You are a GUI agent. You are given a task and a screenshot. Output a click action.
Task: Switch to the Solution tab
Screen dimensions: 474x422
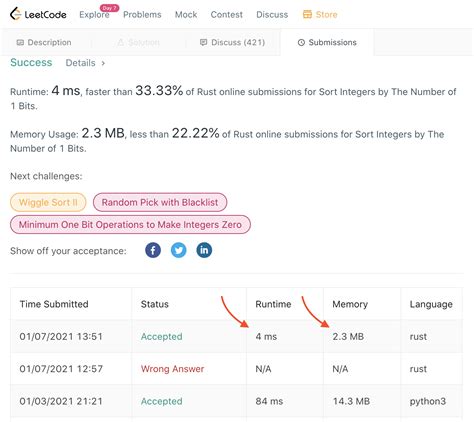139,42
